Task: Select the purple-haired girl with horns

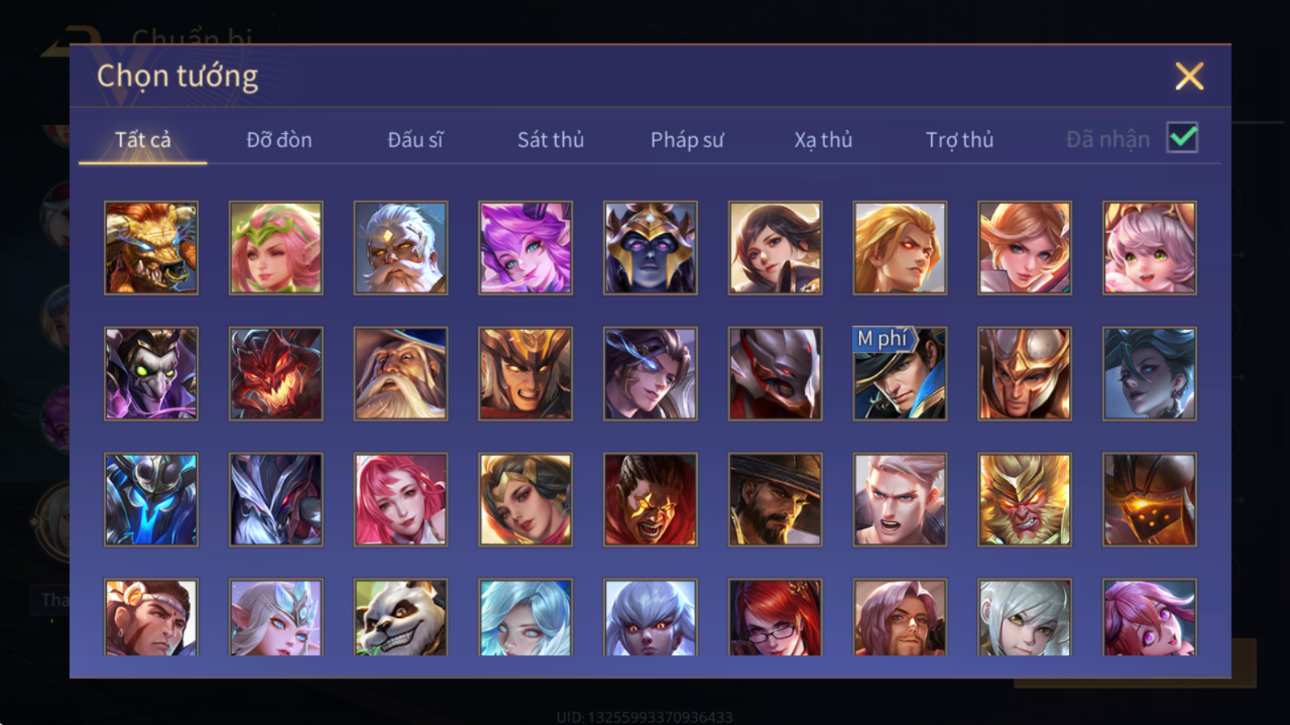Action: pos(525,248)
